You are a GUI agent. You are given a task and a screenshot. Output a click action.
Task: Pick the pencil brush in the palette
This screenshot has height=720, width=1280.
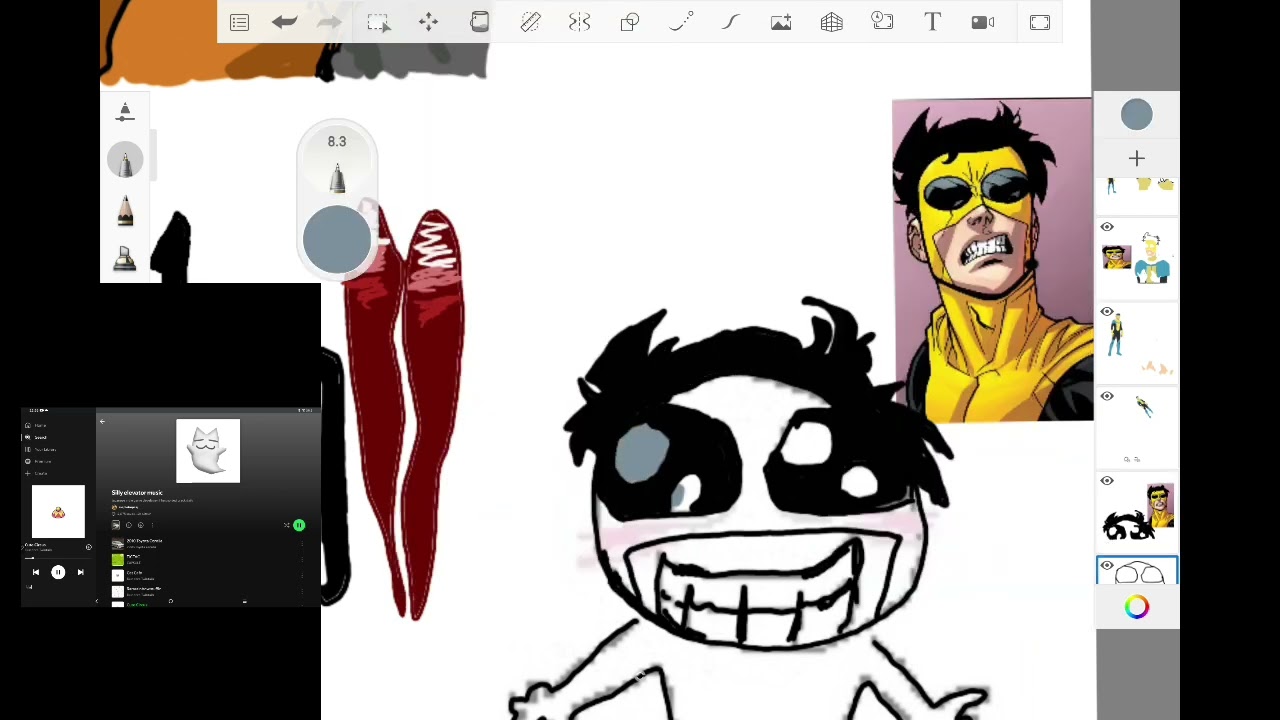(x=125, y=211)
